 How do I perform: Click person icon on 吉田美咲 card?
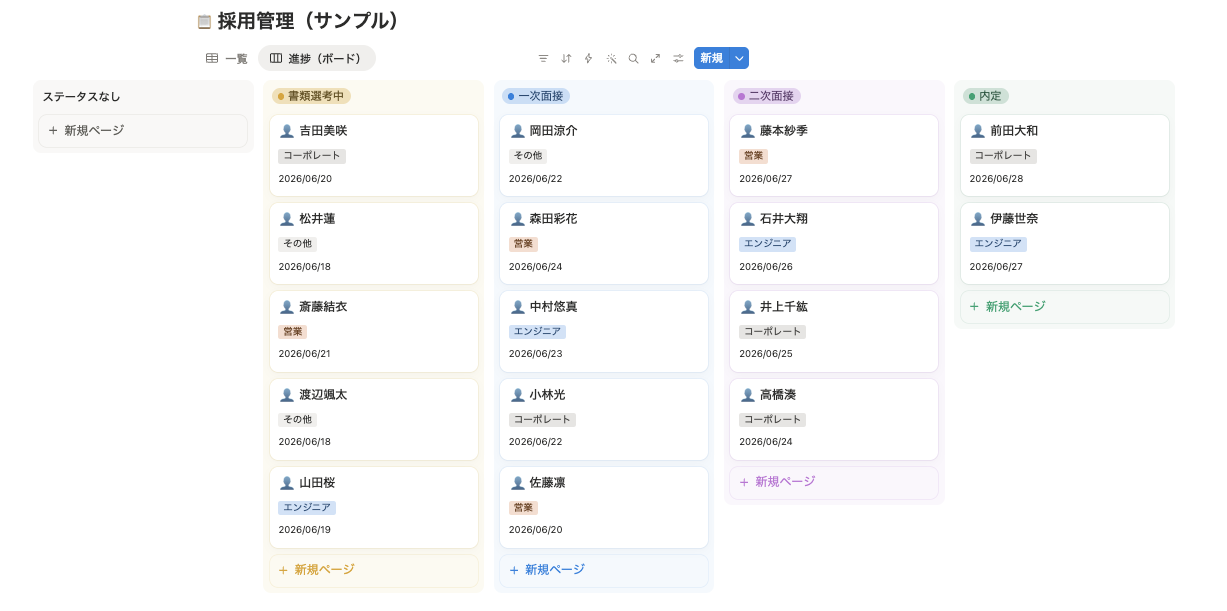coord(287,131)
